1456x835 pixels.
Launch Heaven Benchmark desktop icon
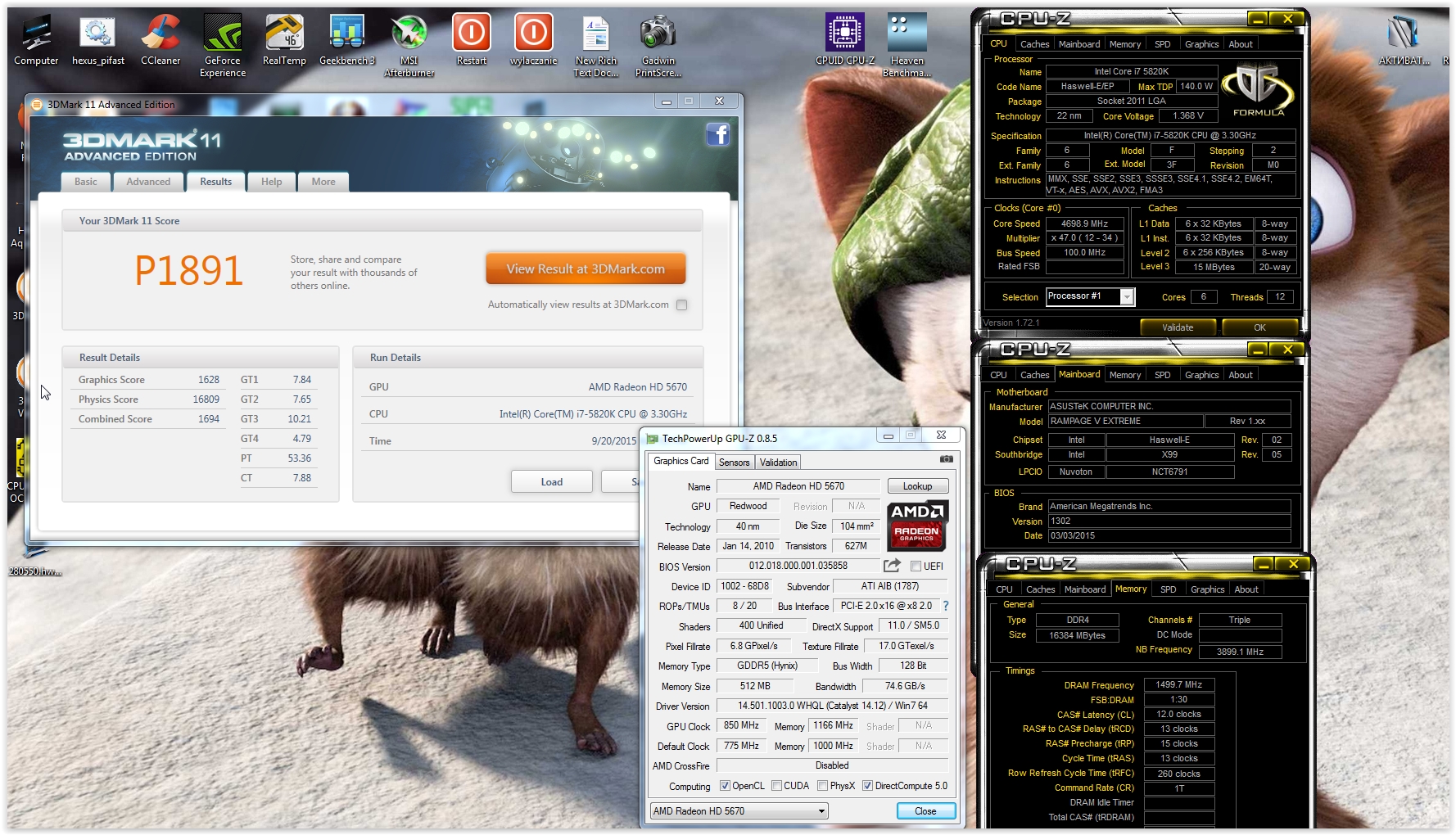[907, 46]
